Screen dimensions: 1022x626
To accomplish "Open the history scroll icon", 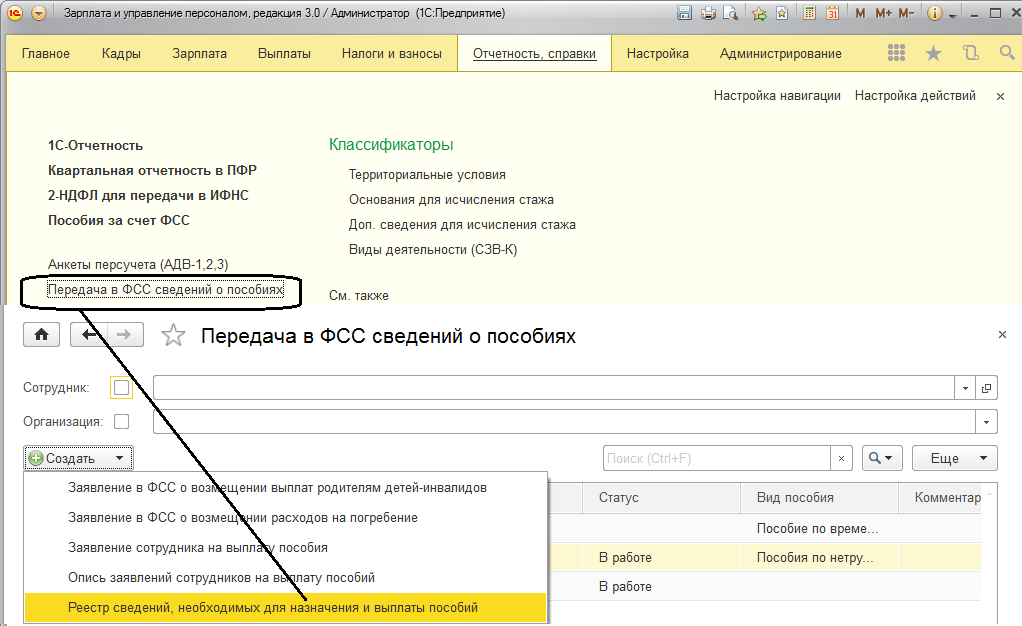I will [x=970, y=54].
